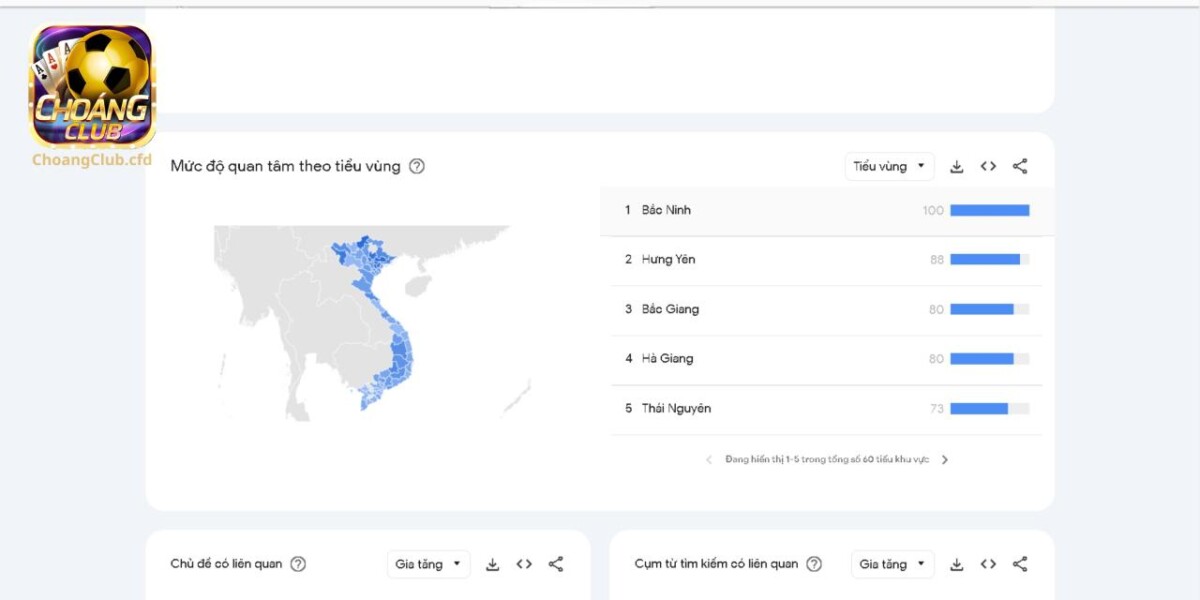The width and height of the screenshot is (1200, 600).
Task: Share the Chủ đề có liên quan panel
Action: pyautogui.click(x=556, y=563)
